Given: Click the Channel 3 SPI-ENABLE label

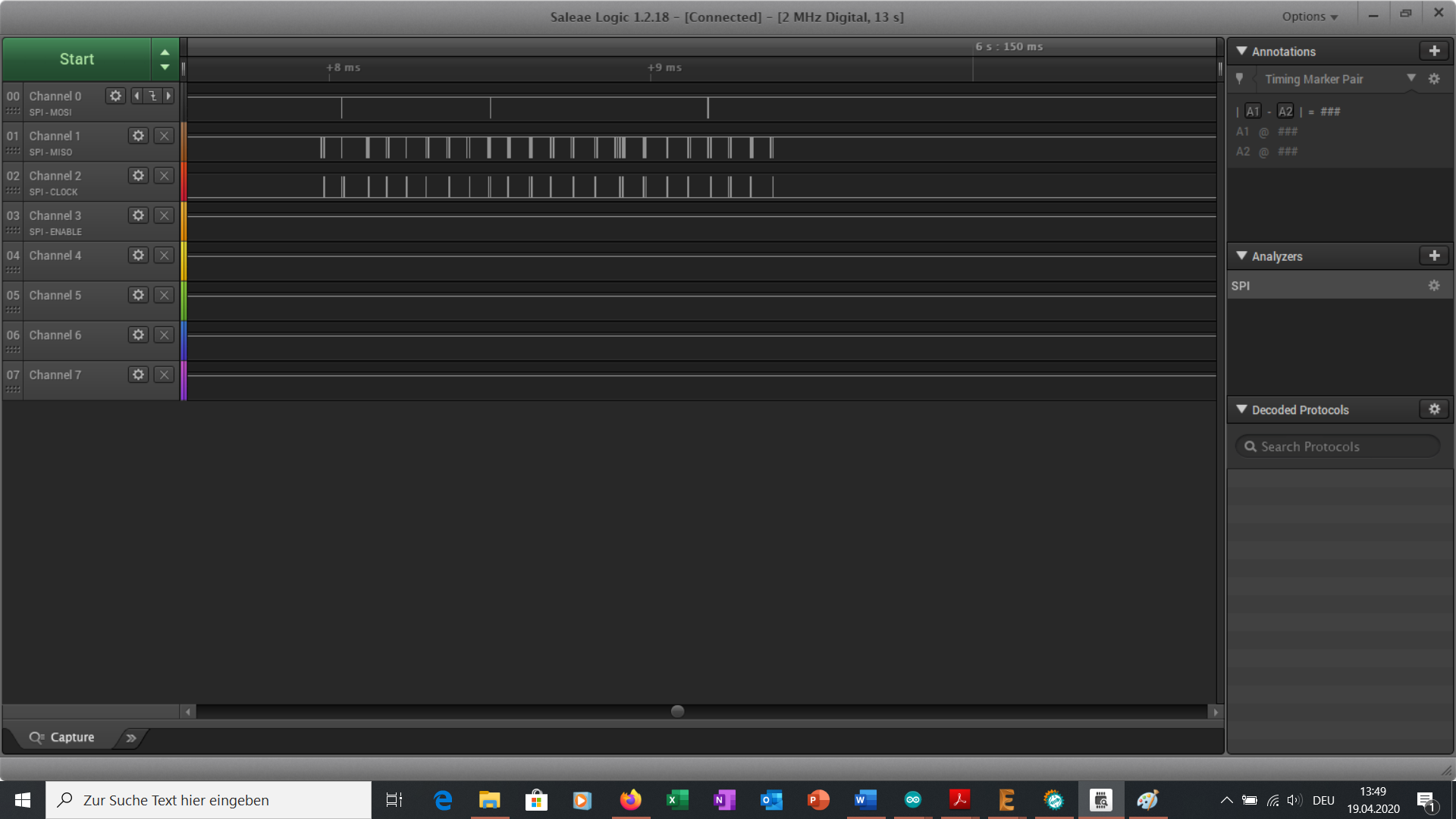Looking at the screenshot, I should pos(55,232).
